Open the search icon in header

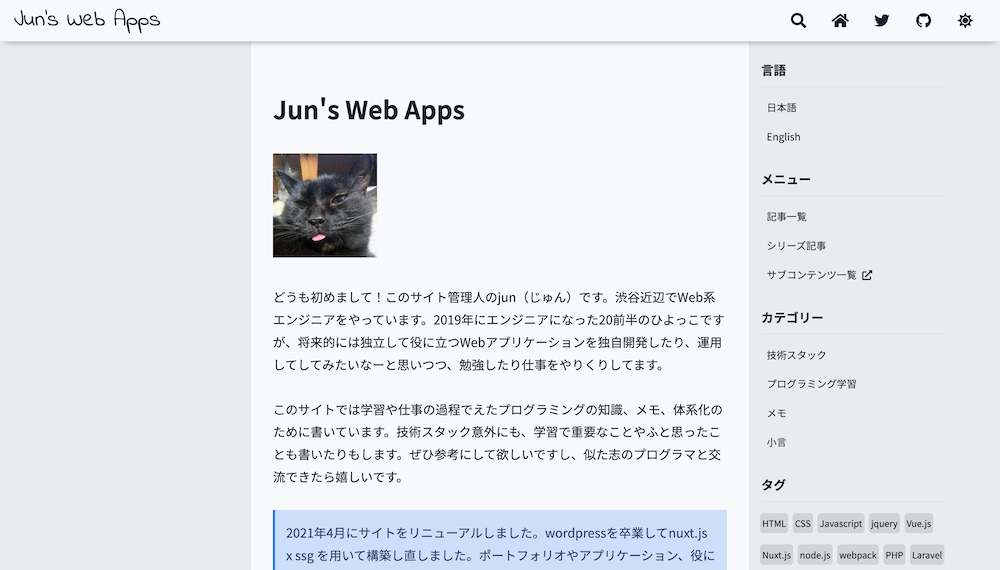pyautogui.click(x=798, y=20)
